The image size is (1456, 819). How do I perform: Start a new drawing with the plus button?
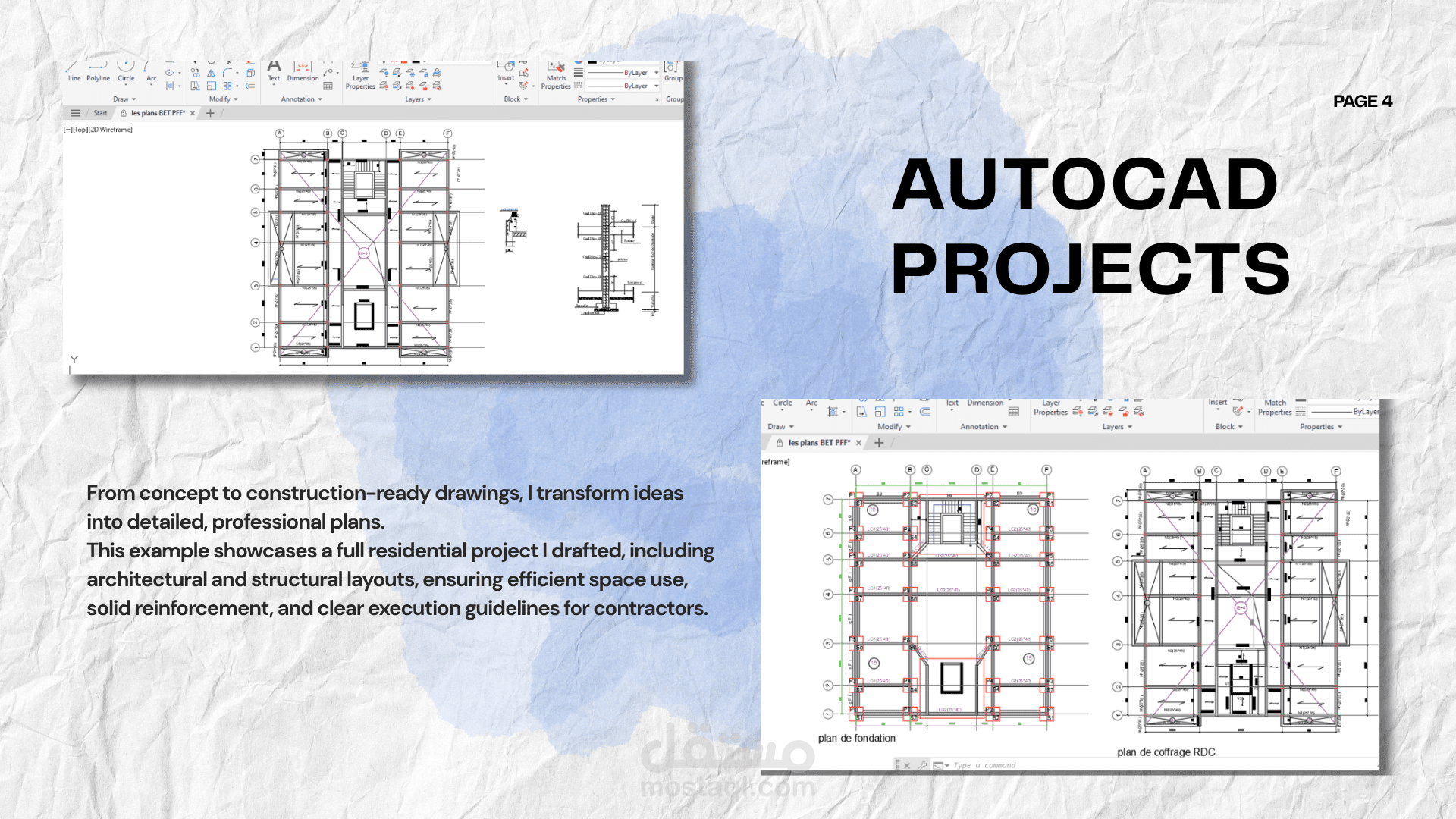point(210,113)
